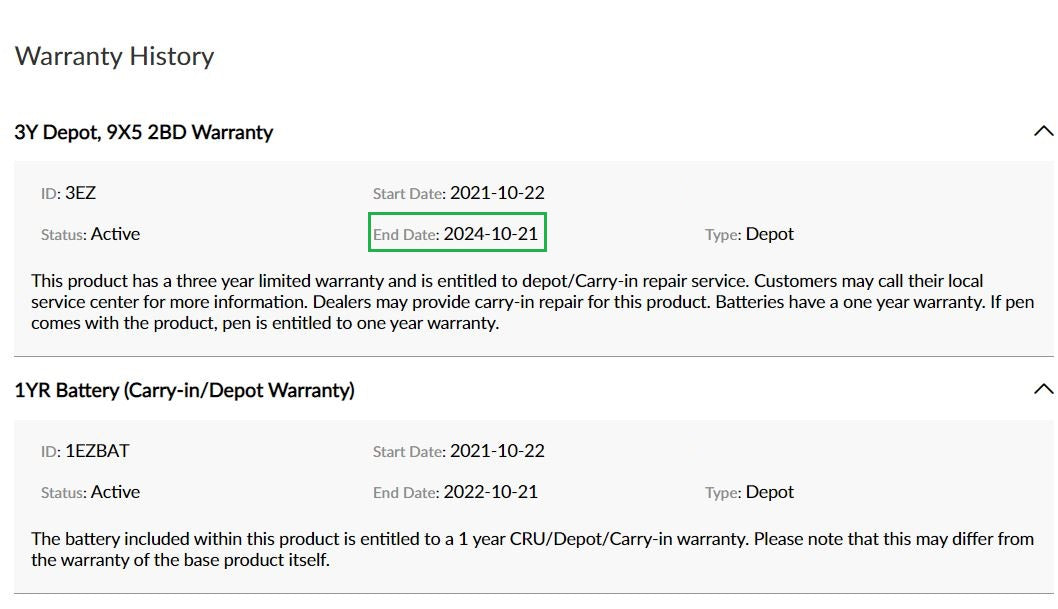
Task: Click the "Start Date" label in 3Y Depot warranty
Action: pyautogui.click(x=408, y=194)
